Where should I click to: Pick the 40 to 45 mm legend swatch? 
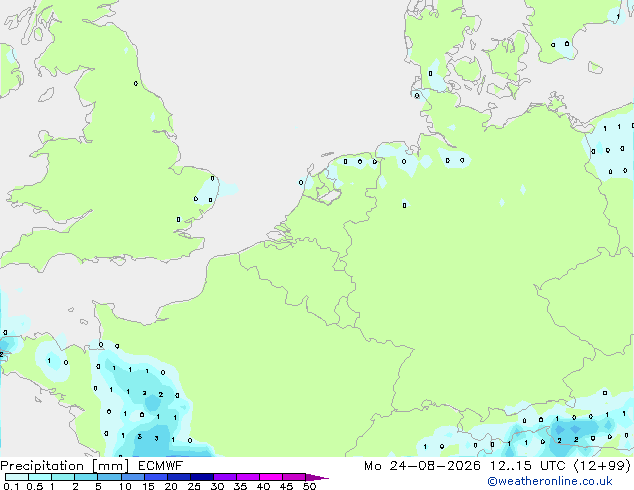coord(271,477)
